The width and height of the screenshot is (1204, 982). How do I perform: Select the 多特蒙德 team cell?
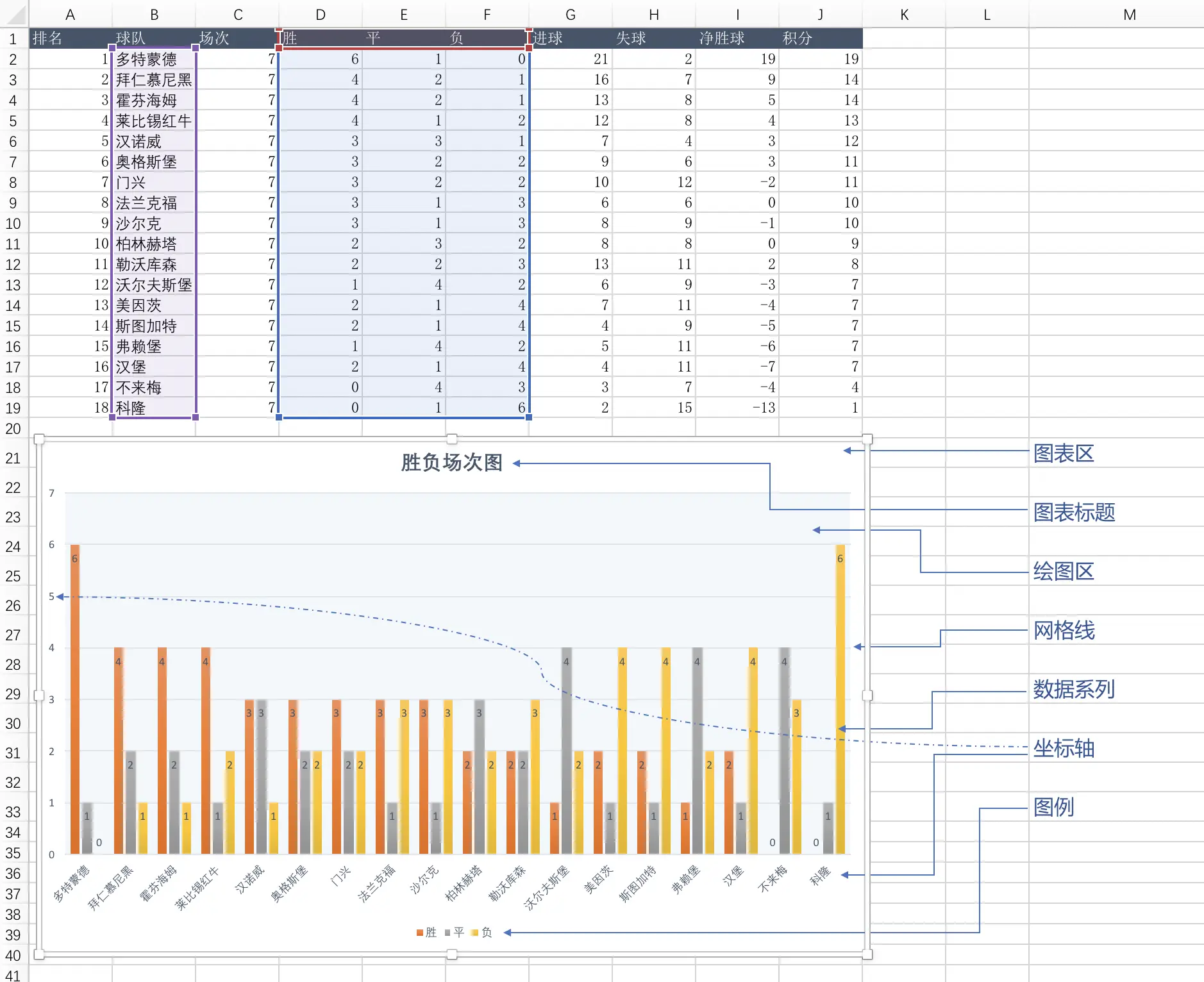tap(154, 59)
